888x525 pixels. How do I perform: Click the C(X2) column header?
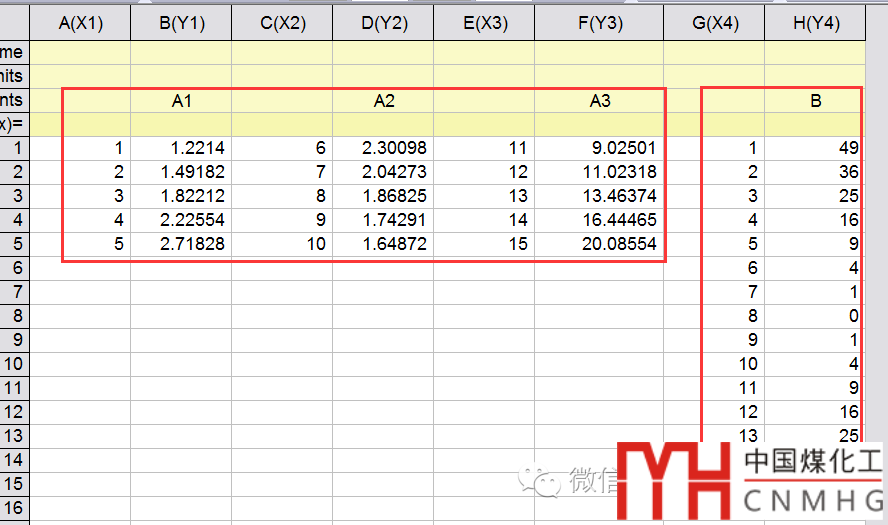(x=282, y=24)
